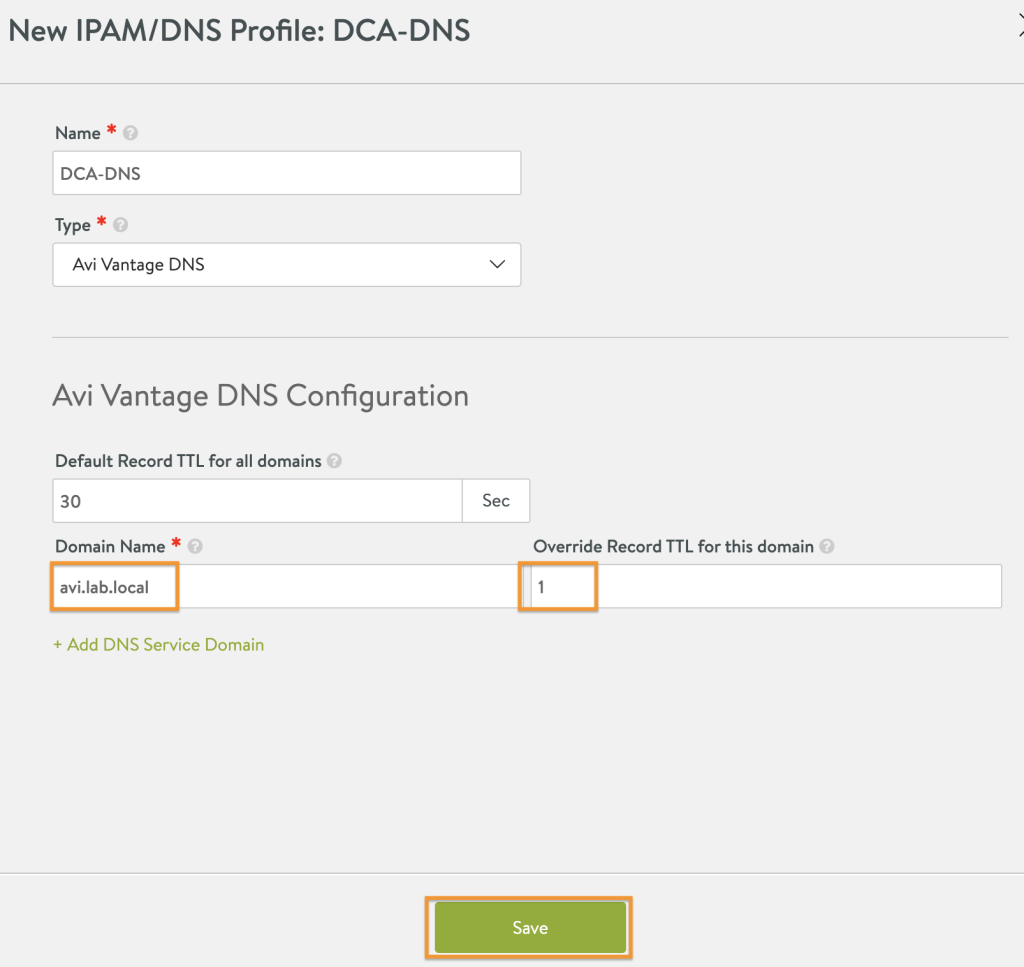Screen dimensions: 1024x967
Task: Close the New IPAM/DNS Profile dialog
Action: click(1021, 27)
